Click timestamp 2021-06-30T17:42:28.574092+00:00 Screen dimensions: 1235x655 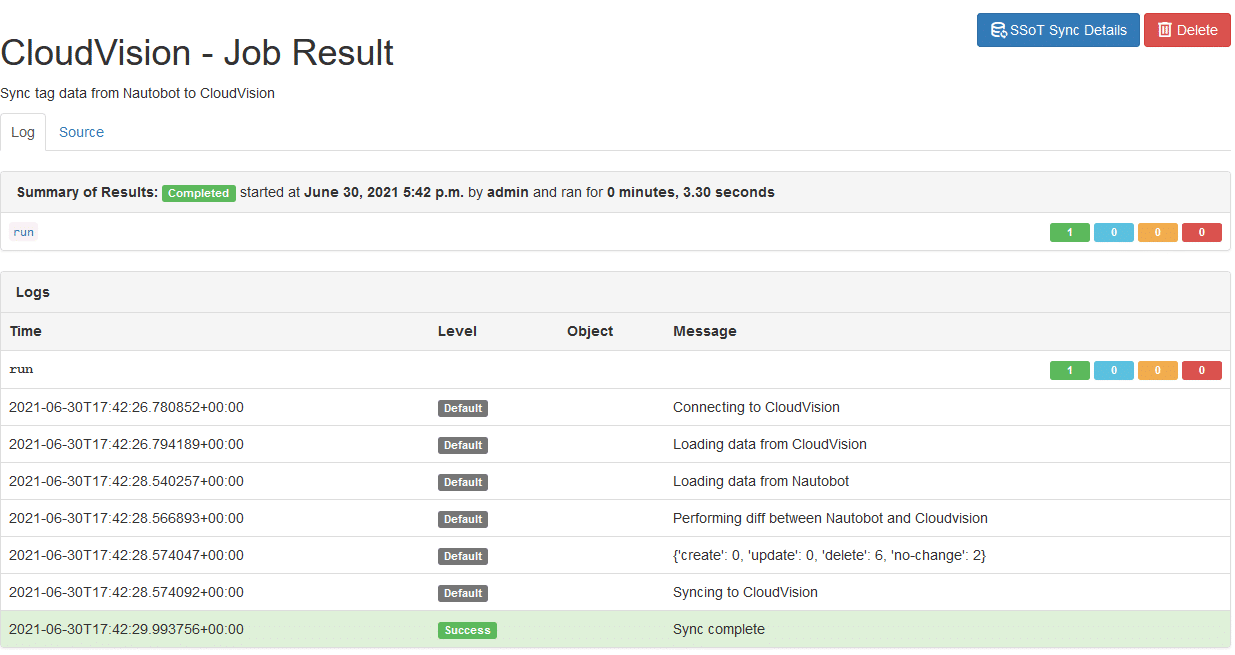coord(126,592)
